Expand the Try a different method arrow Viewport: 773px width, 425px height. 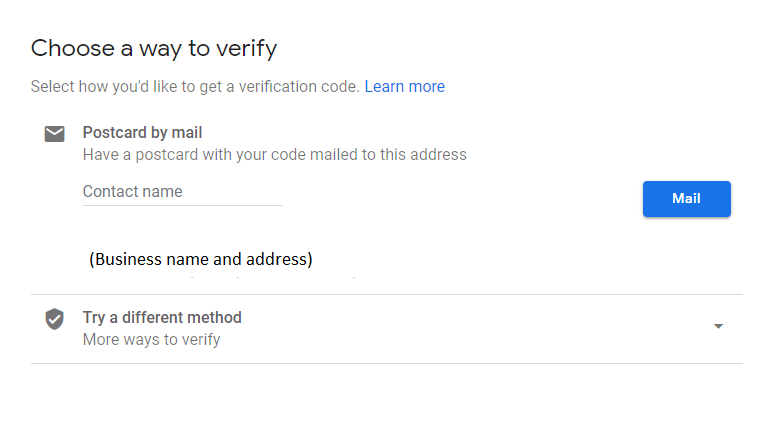tap(718, 326)
